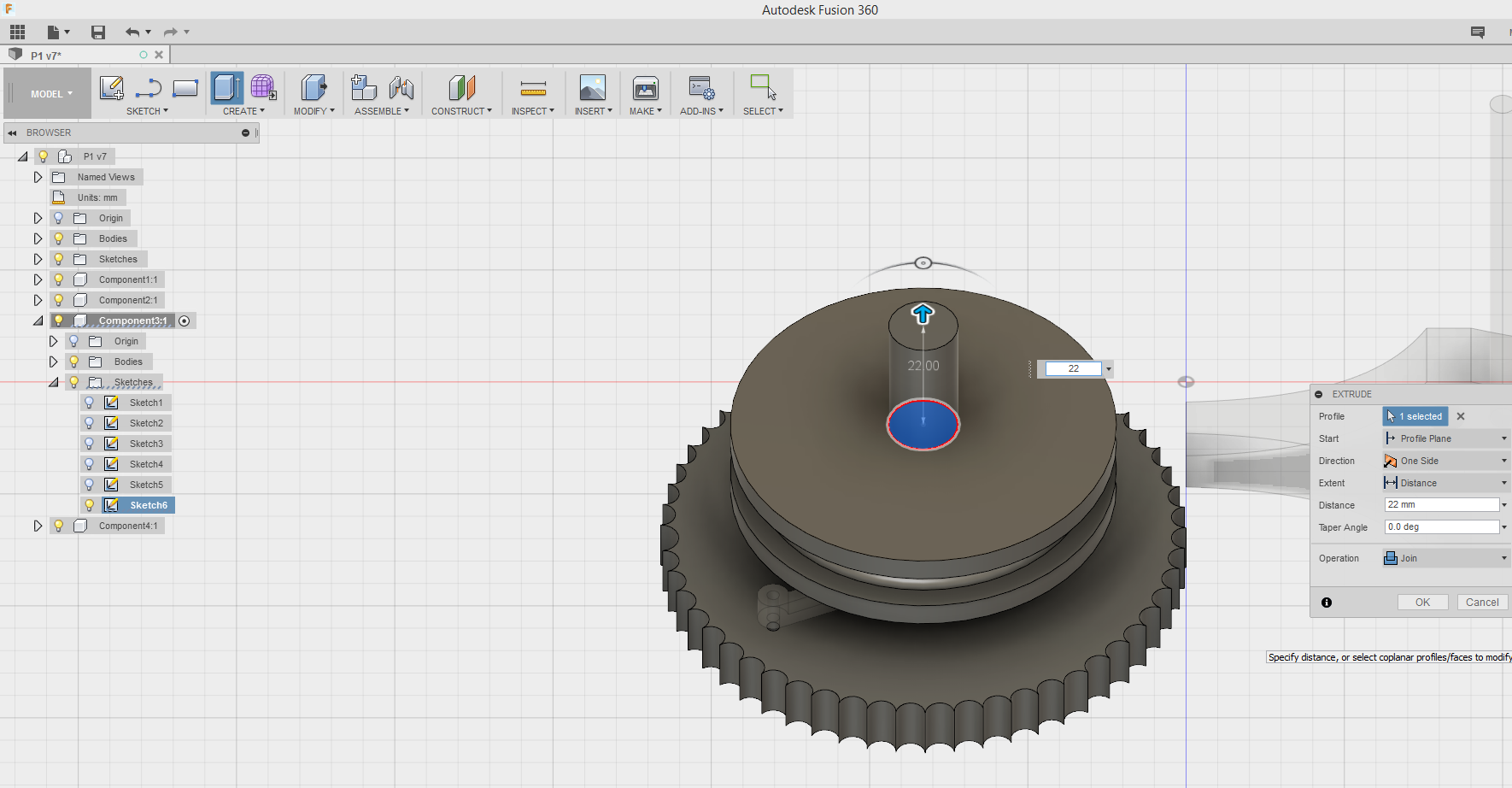Toggle the Component3:1 activate radio button

coord(185,320)
